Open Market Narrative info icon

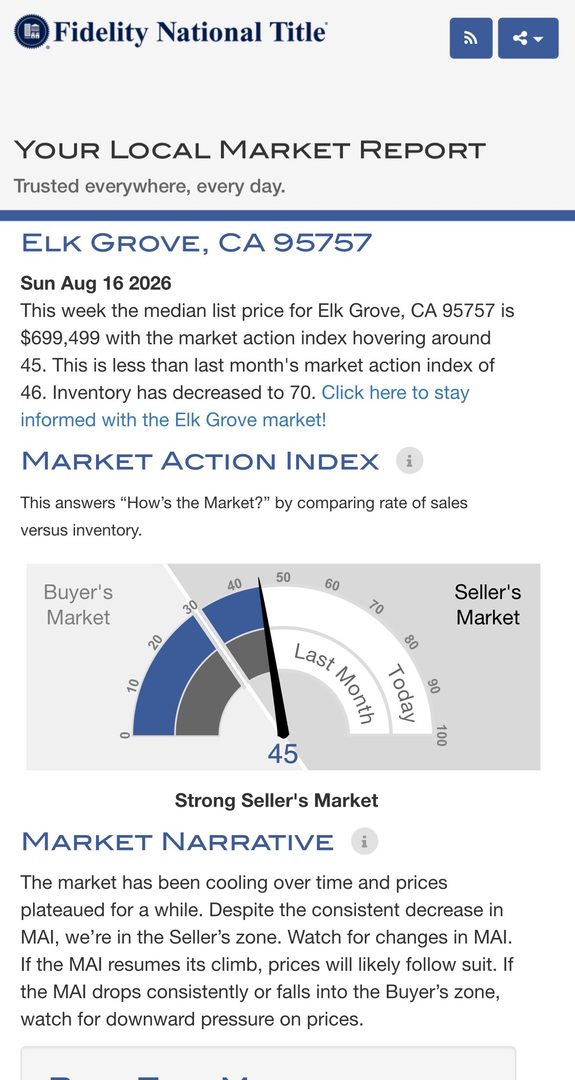(x=364, y=841)
